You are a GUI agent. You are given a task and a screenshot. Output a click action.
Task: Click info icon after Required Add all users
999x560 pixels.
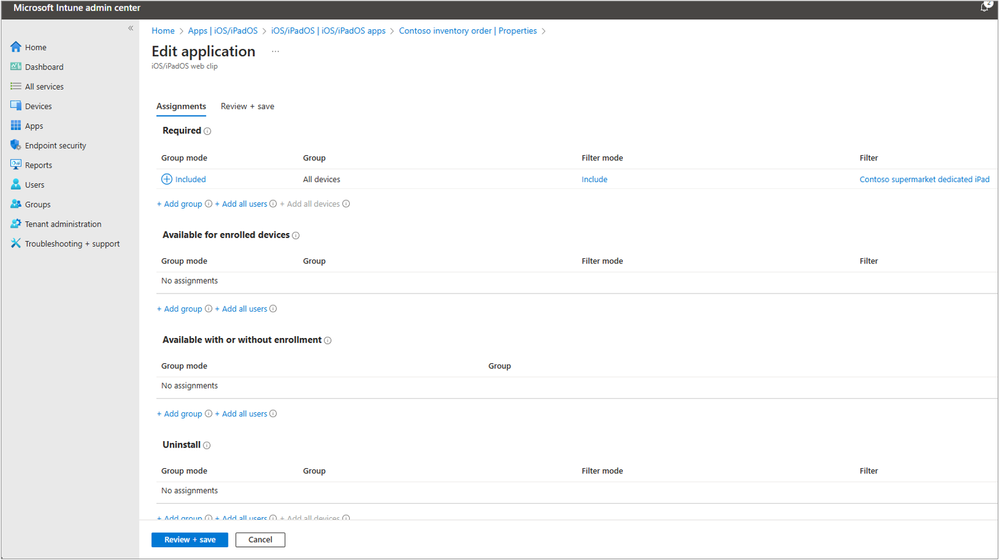(273, 204)
